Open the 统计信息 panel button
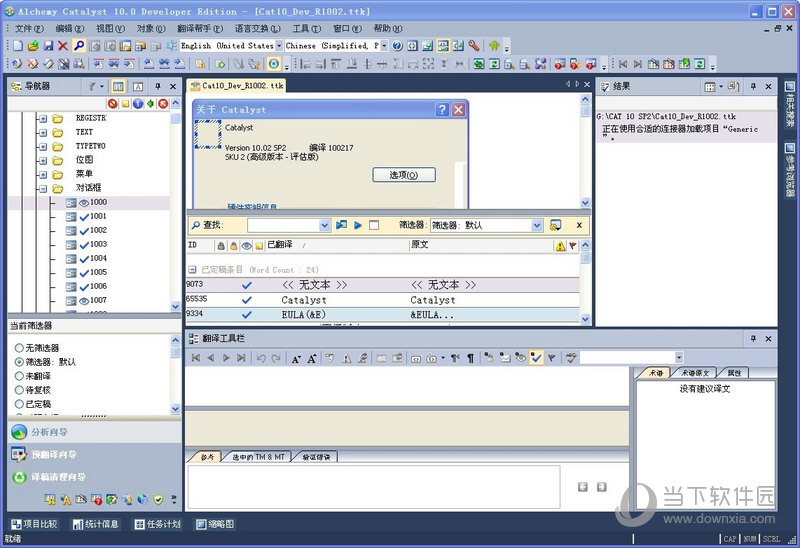The height and width of the screenshot is (548, 800). tap(96, 524)
